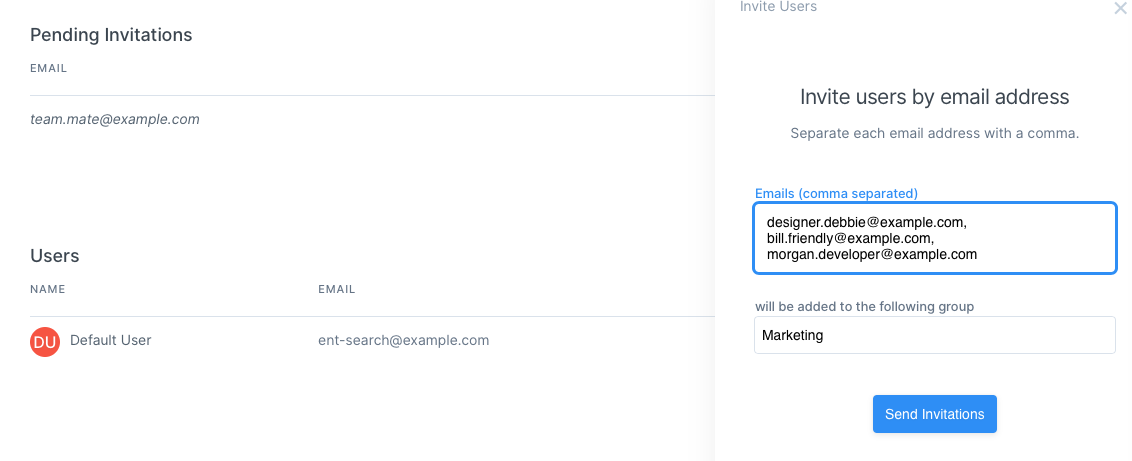The image size is (1132, 461).
Task: Click the Pending Invitations heading
Action: coord(111,35)
